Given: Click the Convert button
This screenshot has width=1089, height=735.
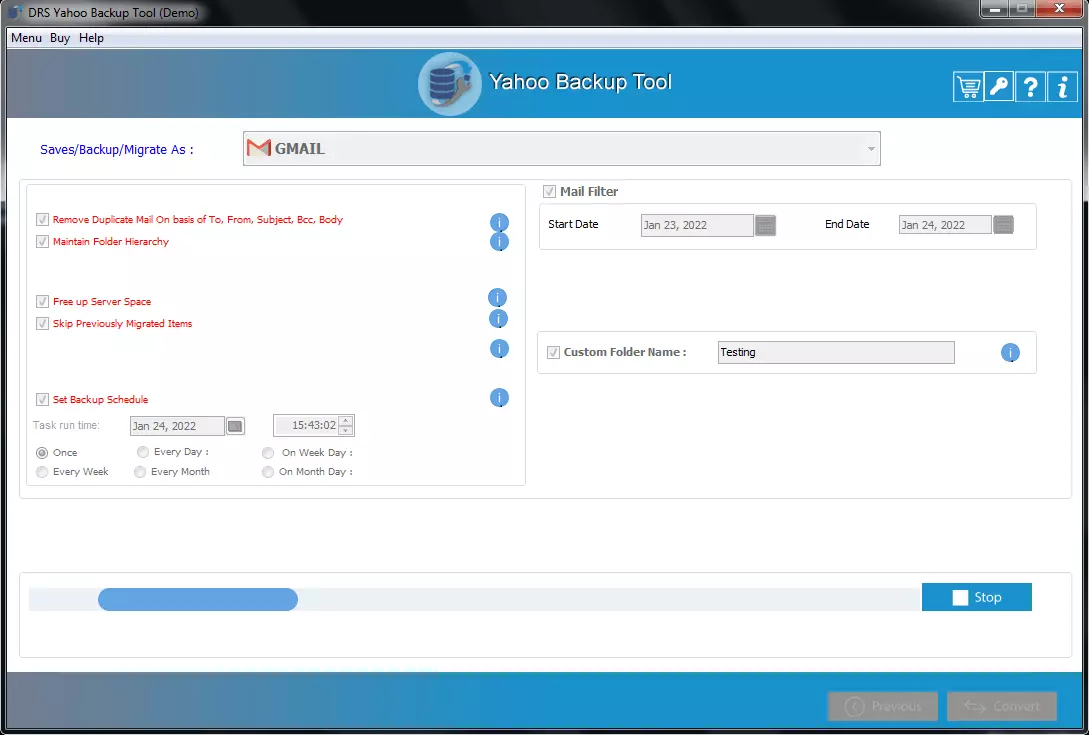Looking at the screenshot, I should point(1002,707).
